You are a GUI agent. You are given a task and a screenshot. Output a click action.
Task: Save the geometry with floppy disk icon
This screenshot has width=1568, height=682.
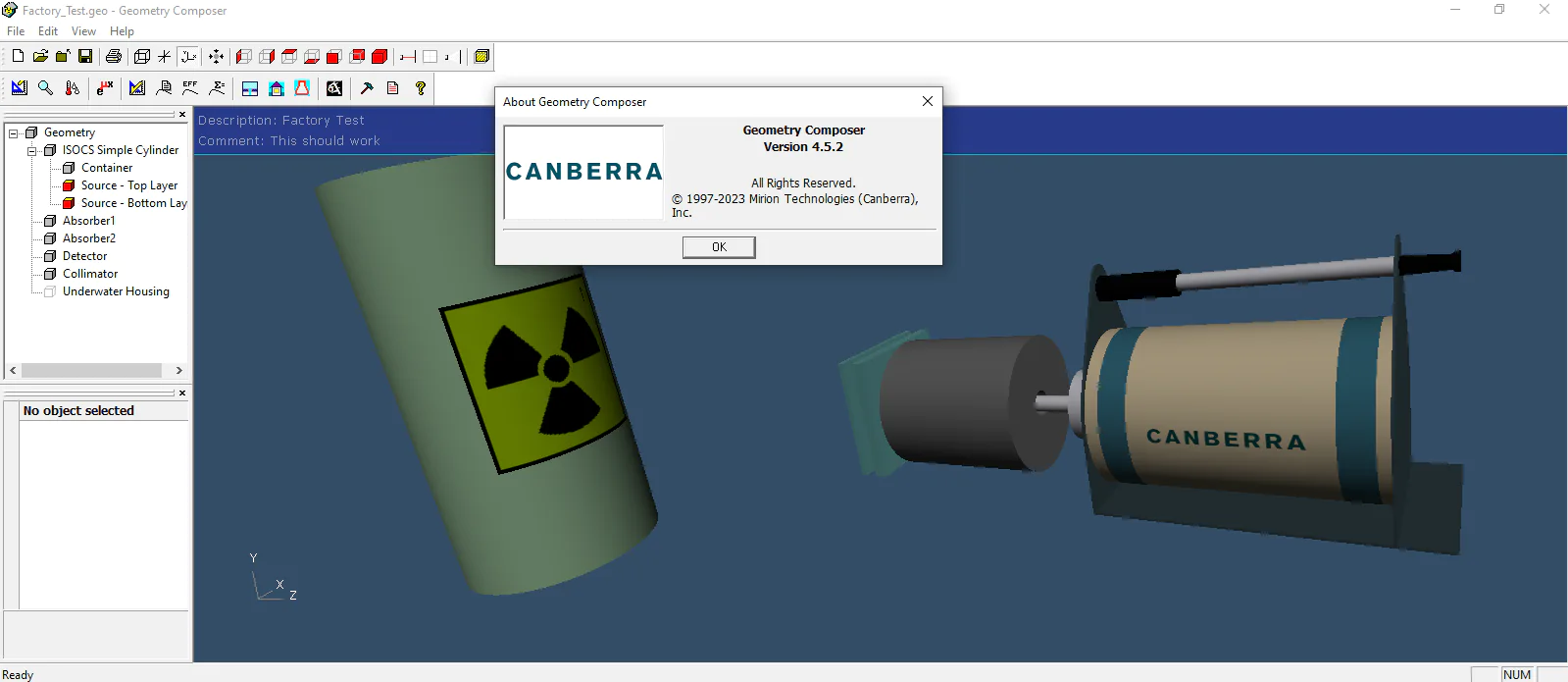[85, 57]
